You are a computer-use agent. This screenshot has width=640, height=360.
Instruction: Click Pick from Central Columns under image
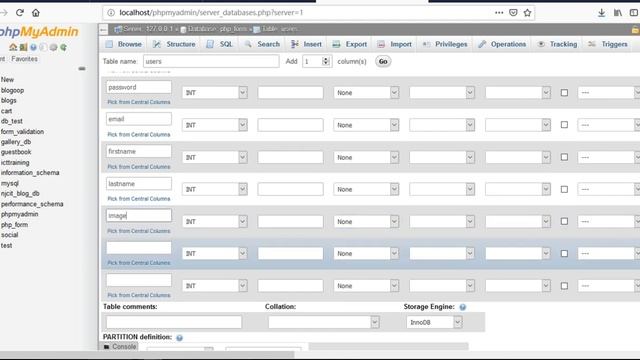coord(139,231)
